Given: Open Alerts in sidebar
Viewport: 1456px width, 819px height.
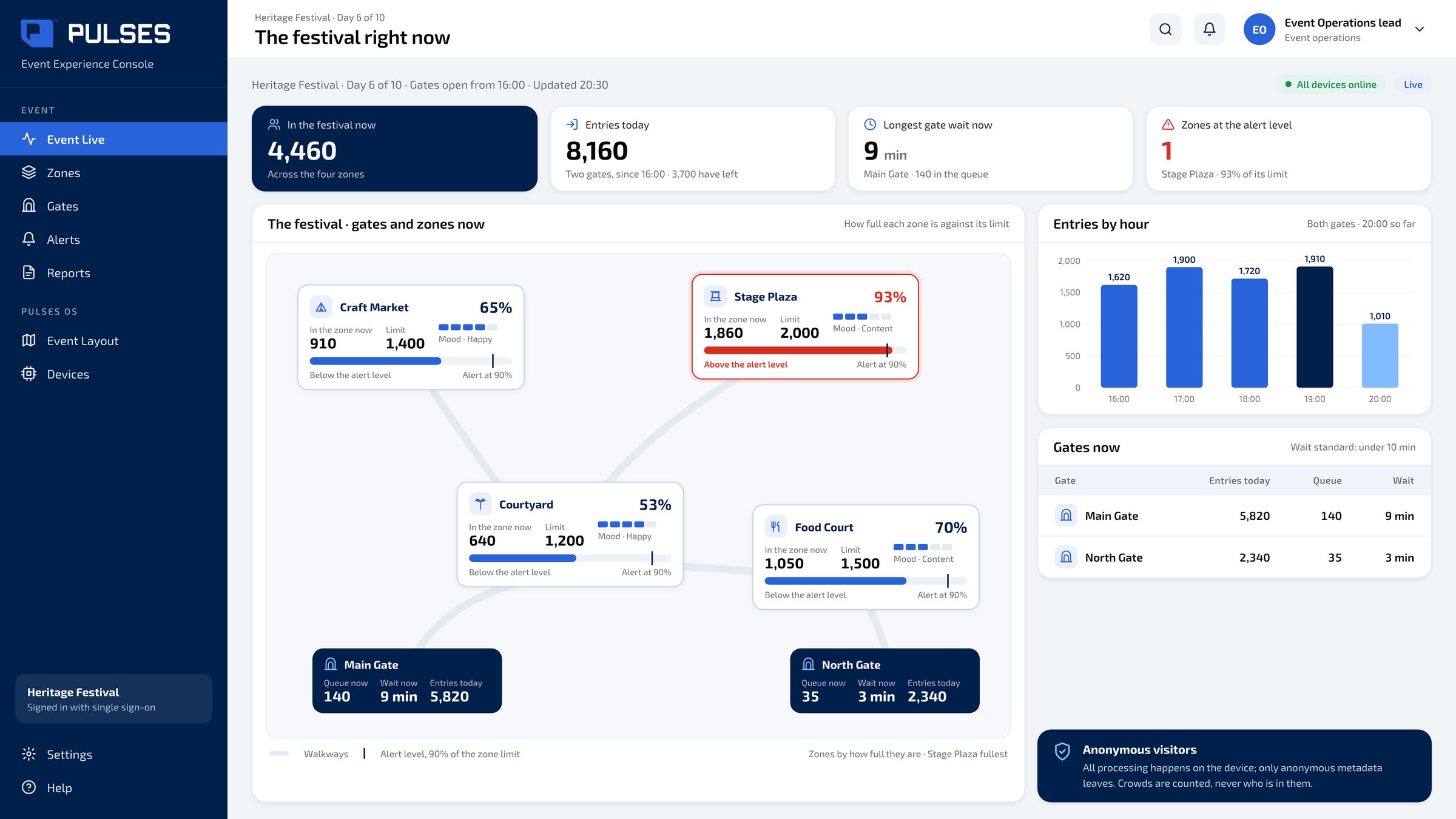Looking at the screenshot, I should pyautogui.click(x=113, y=239).
